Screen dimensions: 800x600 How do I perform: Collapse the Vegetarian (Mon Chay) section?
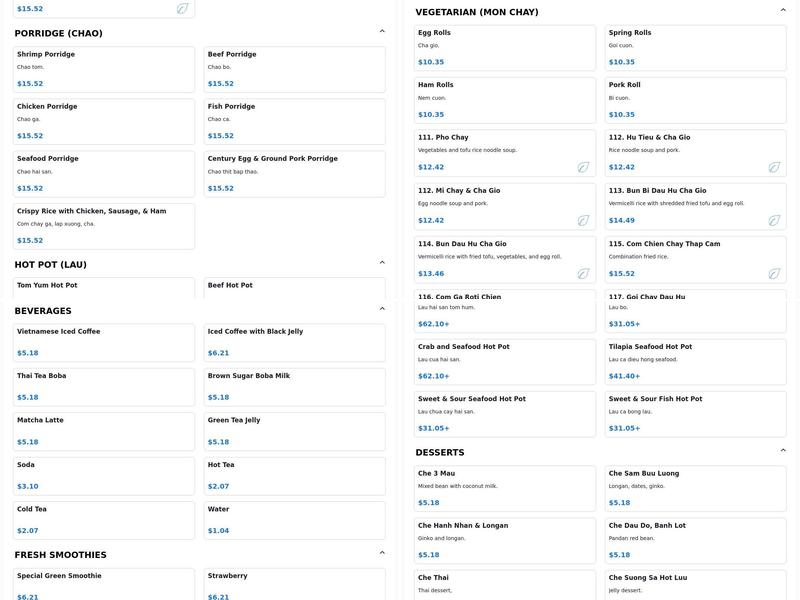click(783, 10)
